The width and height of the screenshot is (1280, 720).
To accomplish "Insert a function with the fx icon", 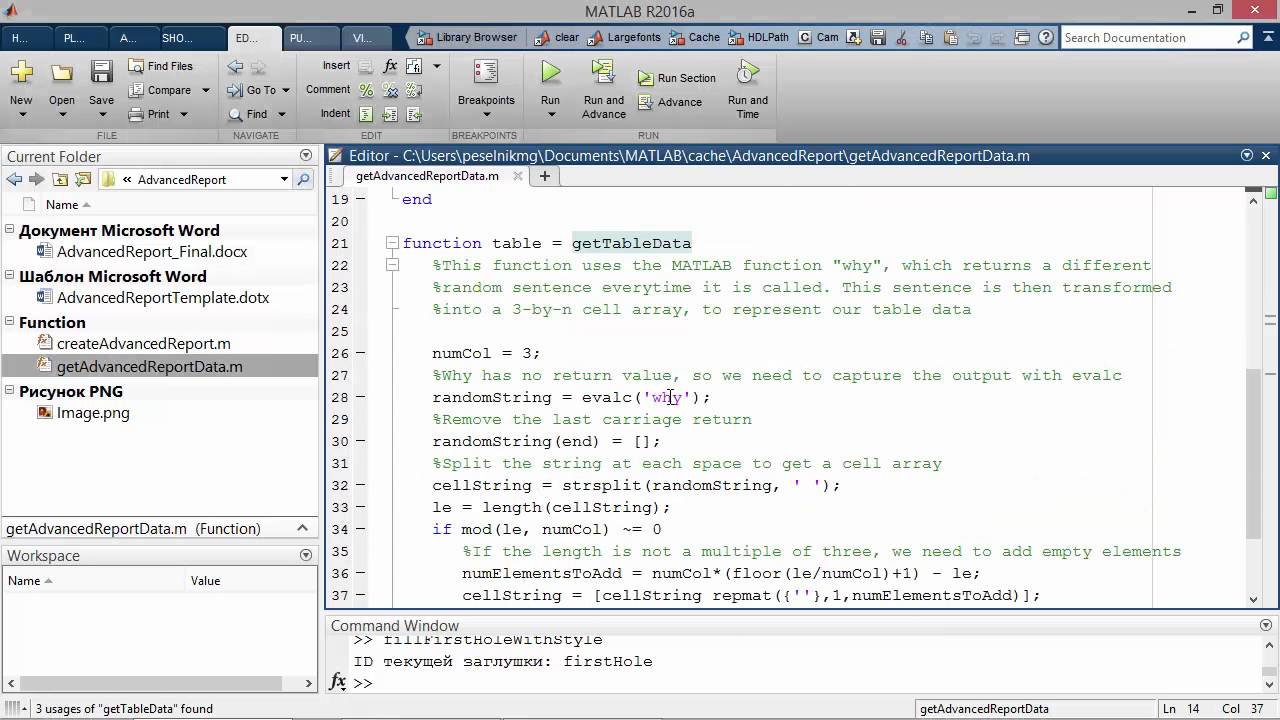I will coord(390,66).
